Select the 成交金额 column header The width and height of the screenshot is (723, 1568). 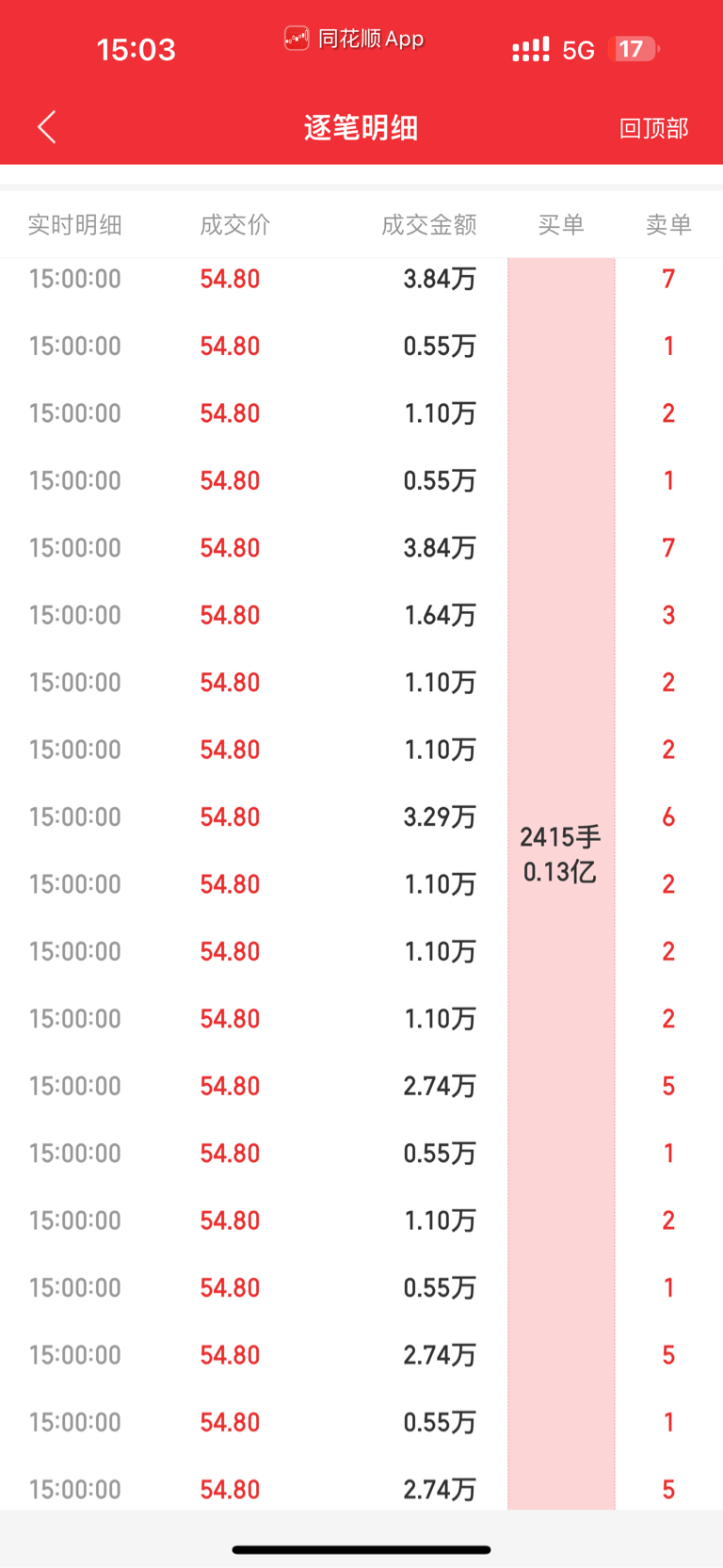(x=429, y=225)
